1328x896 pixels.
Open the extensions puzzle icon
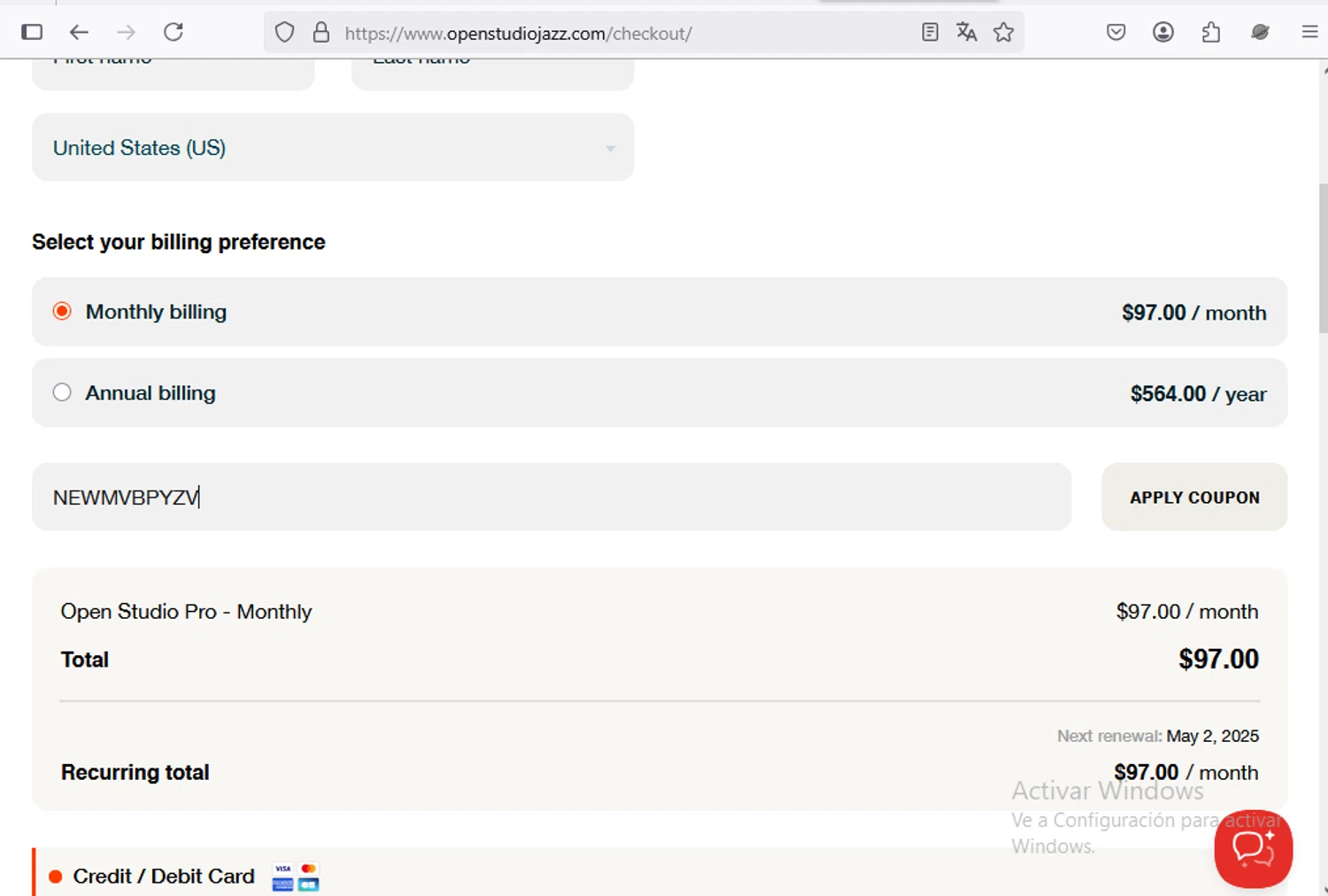click(1211, 33)
